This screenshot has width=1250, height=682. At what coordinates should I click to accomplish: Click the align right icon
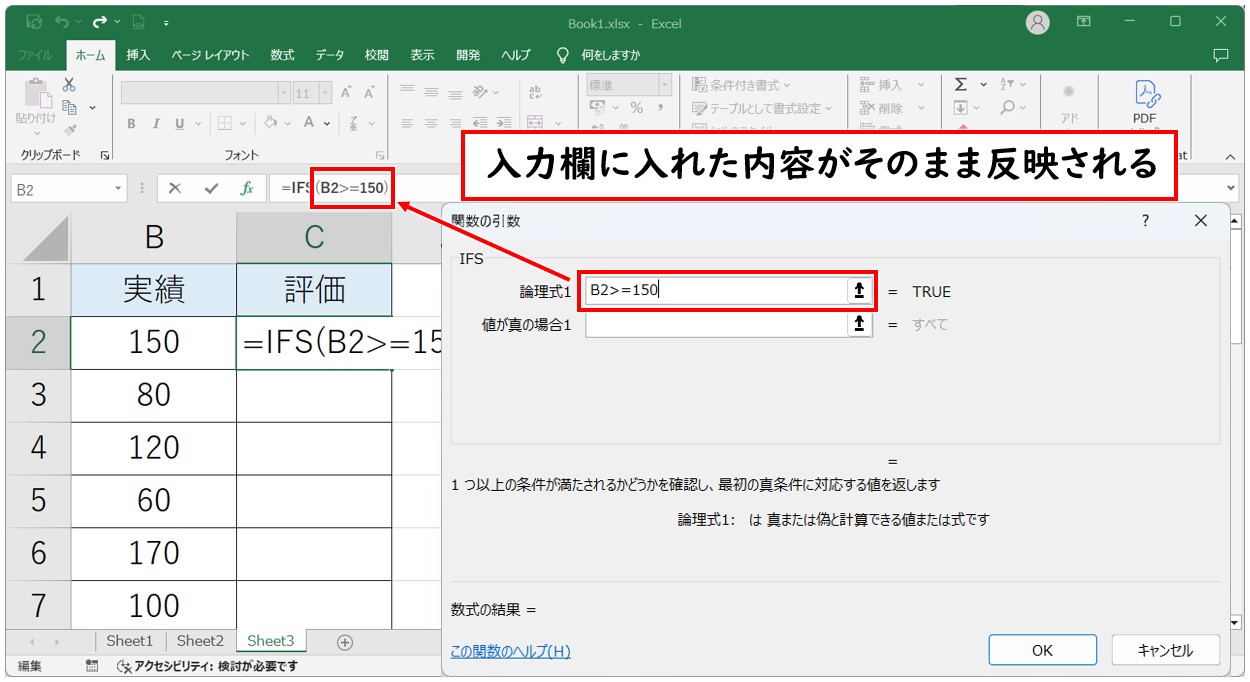[x=455, y=124]
